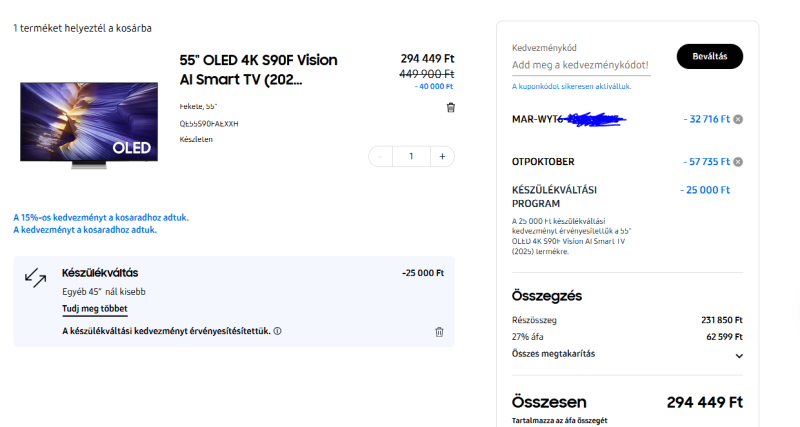Show trade-in discount info tooltip
Viewport: 800px width, 427px height.
278,331
